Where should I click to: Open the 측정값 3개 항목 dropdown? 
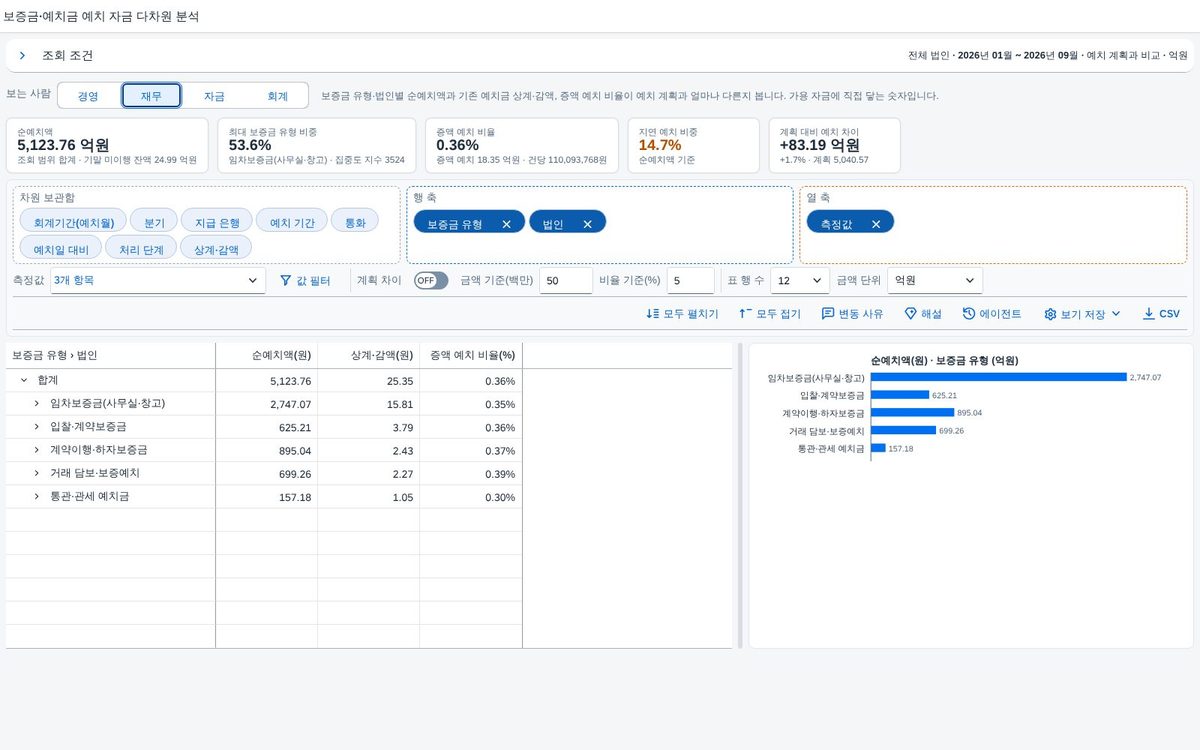[x=158, y=281]
